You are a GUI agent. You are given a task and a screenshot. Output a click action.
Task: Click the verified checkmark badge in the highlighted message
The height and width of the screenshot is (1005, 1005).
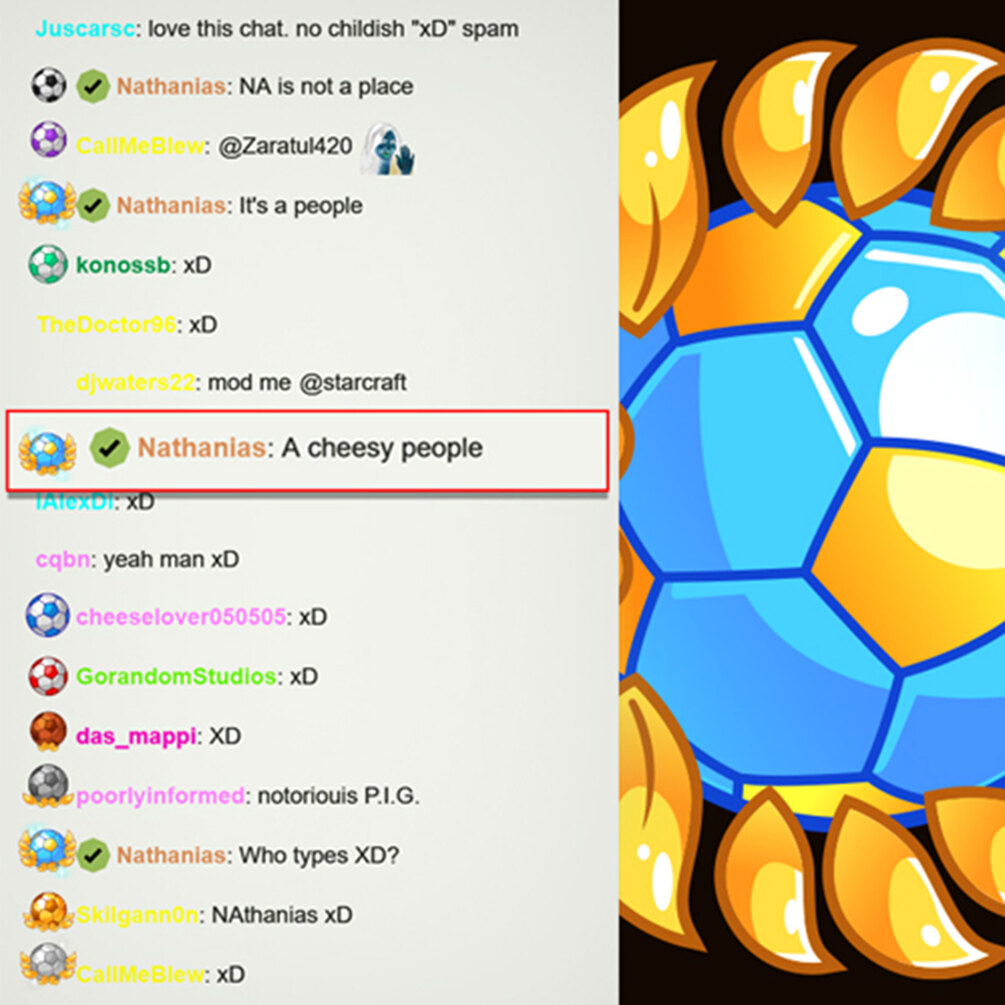coord(110,447)
